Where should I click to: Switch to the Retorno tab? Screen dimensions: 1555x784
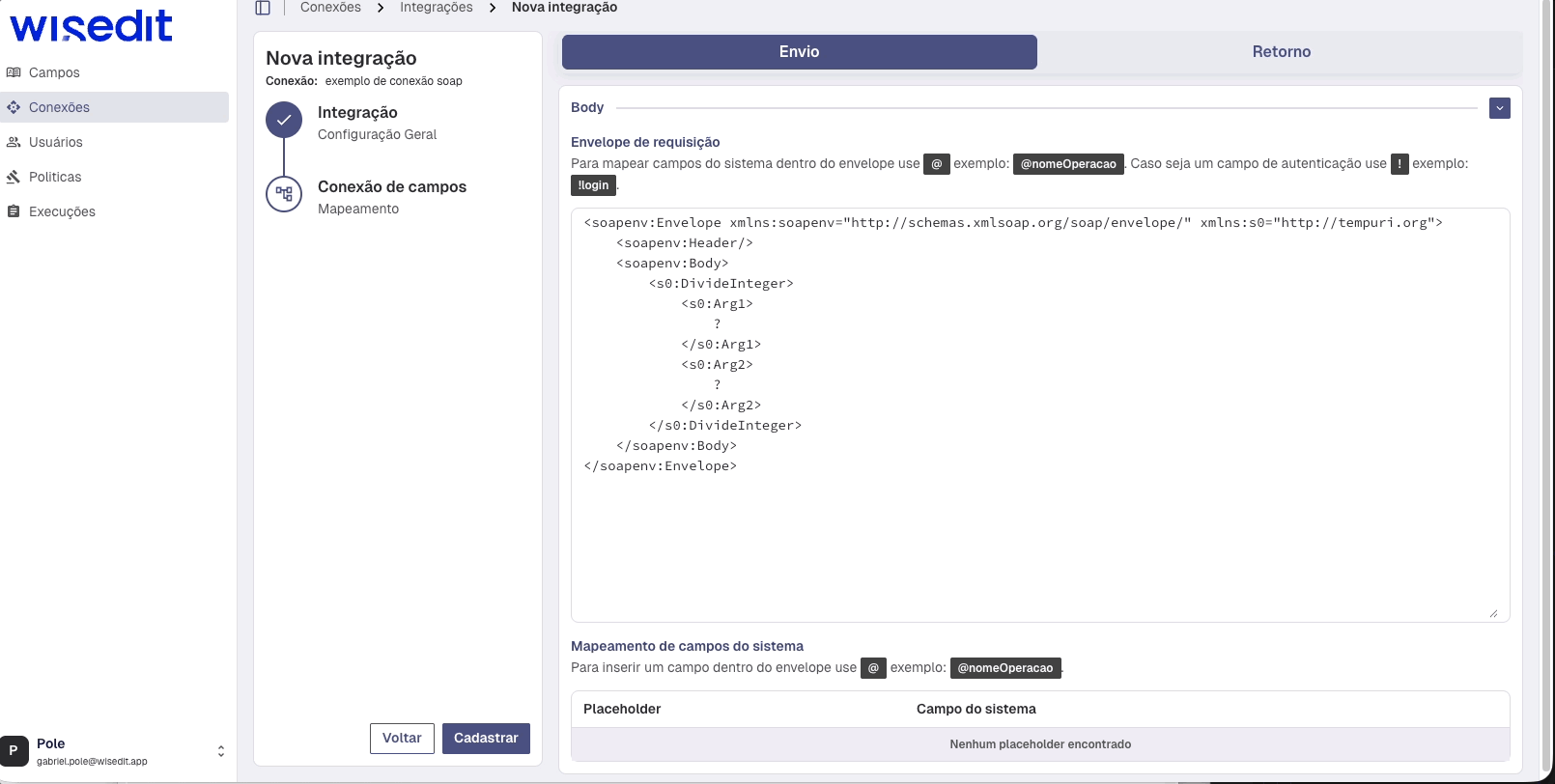click(x=1281, y=52)
